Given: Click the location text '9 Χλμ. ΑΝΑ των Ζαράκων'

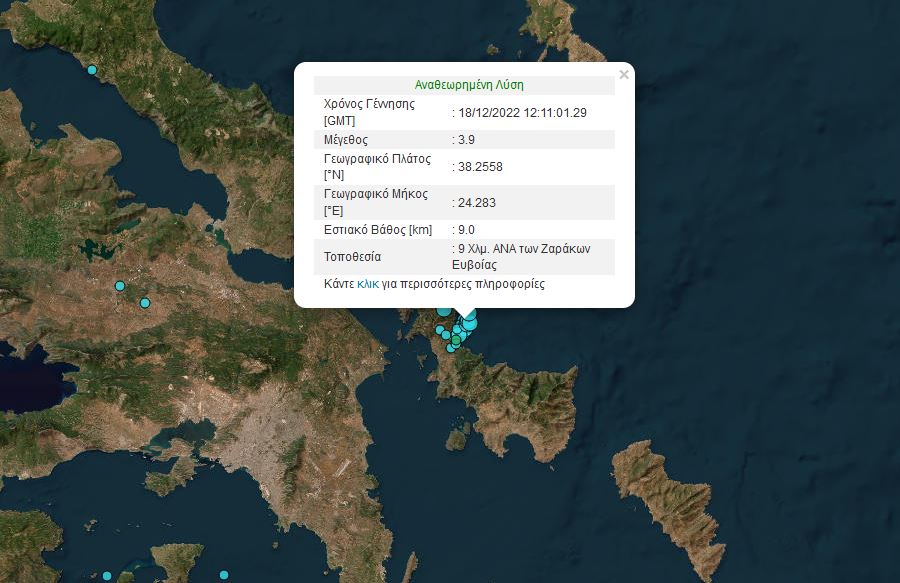Looking at the screenshot, I should coord(523,248).
